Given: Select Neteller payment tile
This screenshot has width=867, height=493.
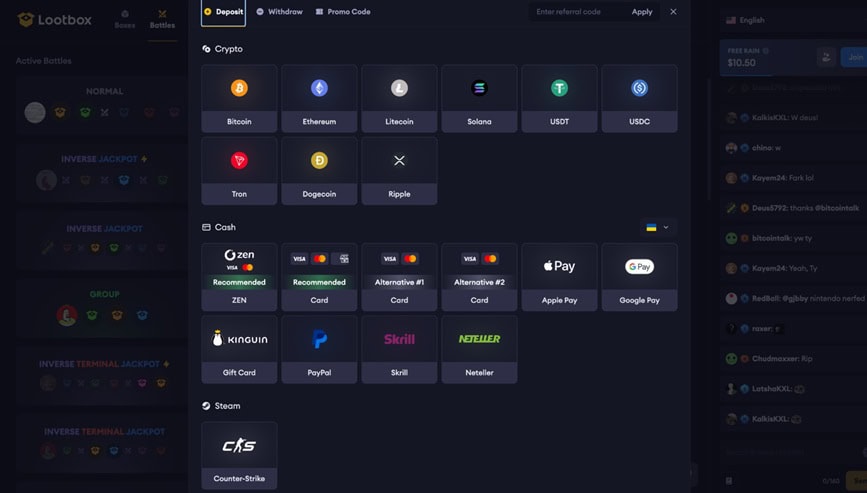Looking at the screenshot, I should pos(479,349).
